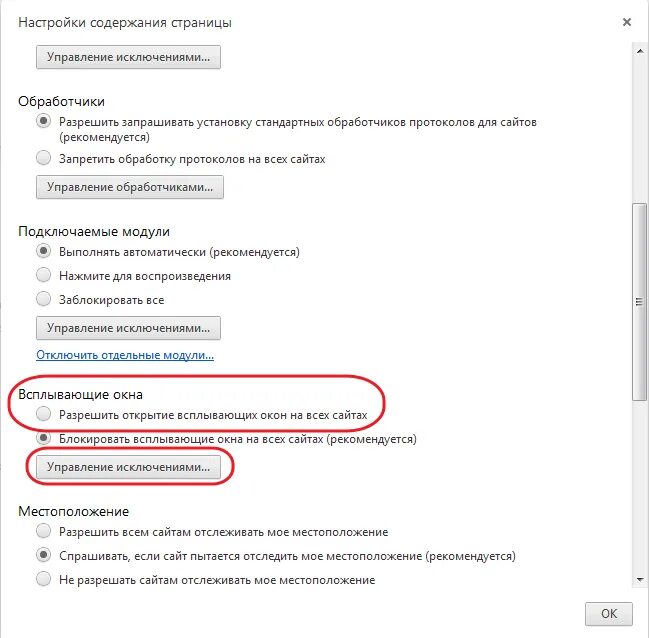Choose 'Нажмите для воспроизведения' radio option
The width and height of the screenshot is (649, 638).
click(x=43, y=275)
